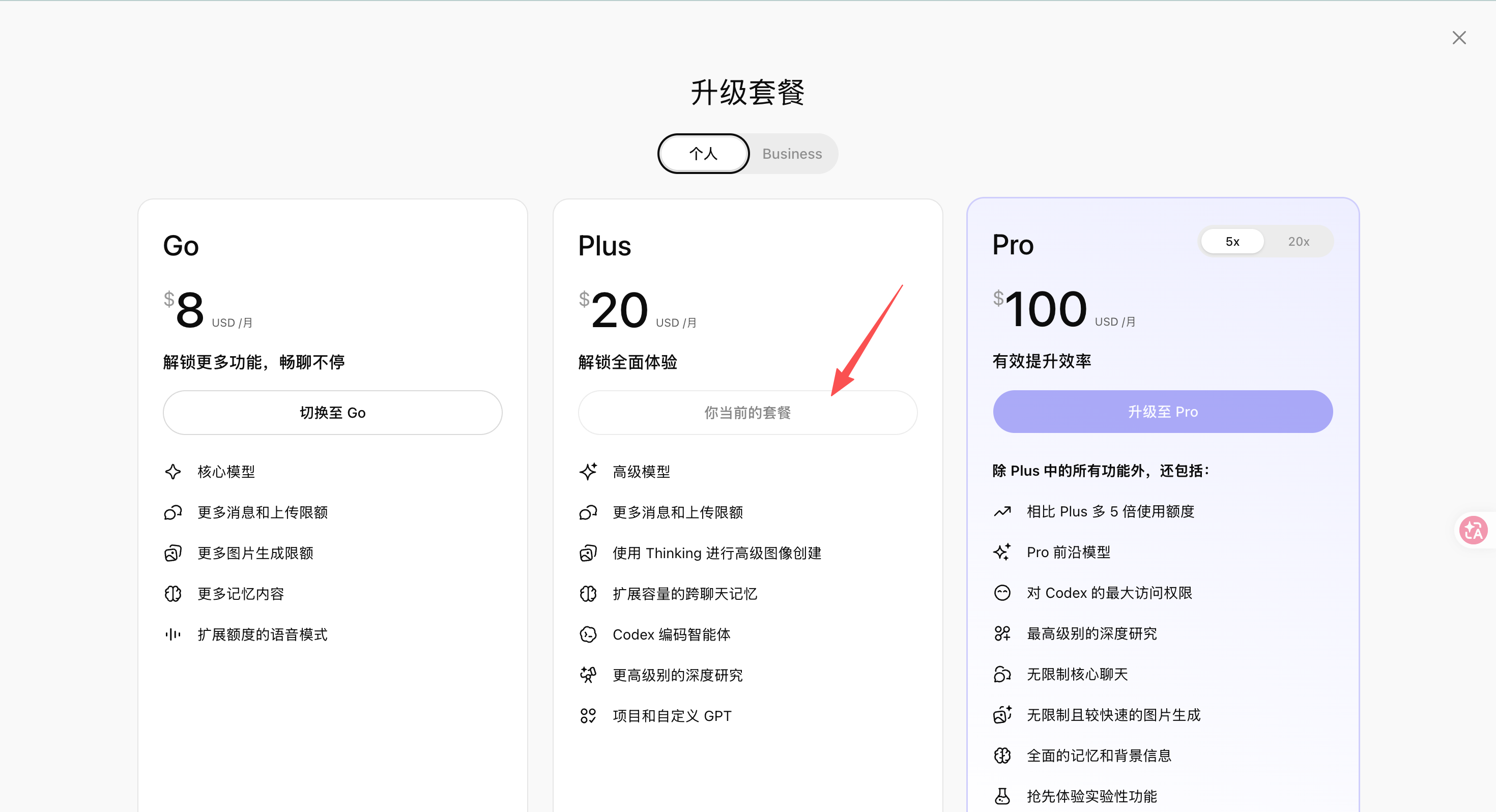Click the 除 Plus 中的所有功能外，还包括 text
Viewport: 1496px width, 812px height.
click(x=1101, y=471)
